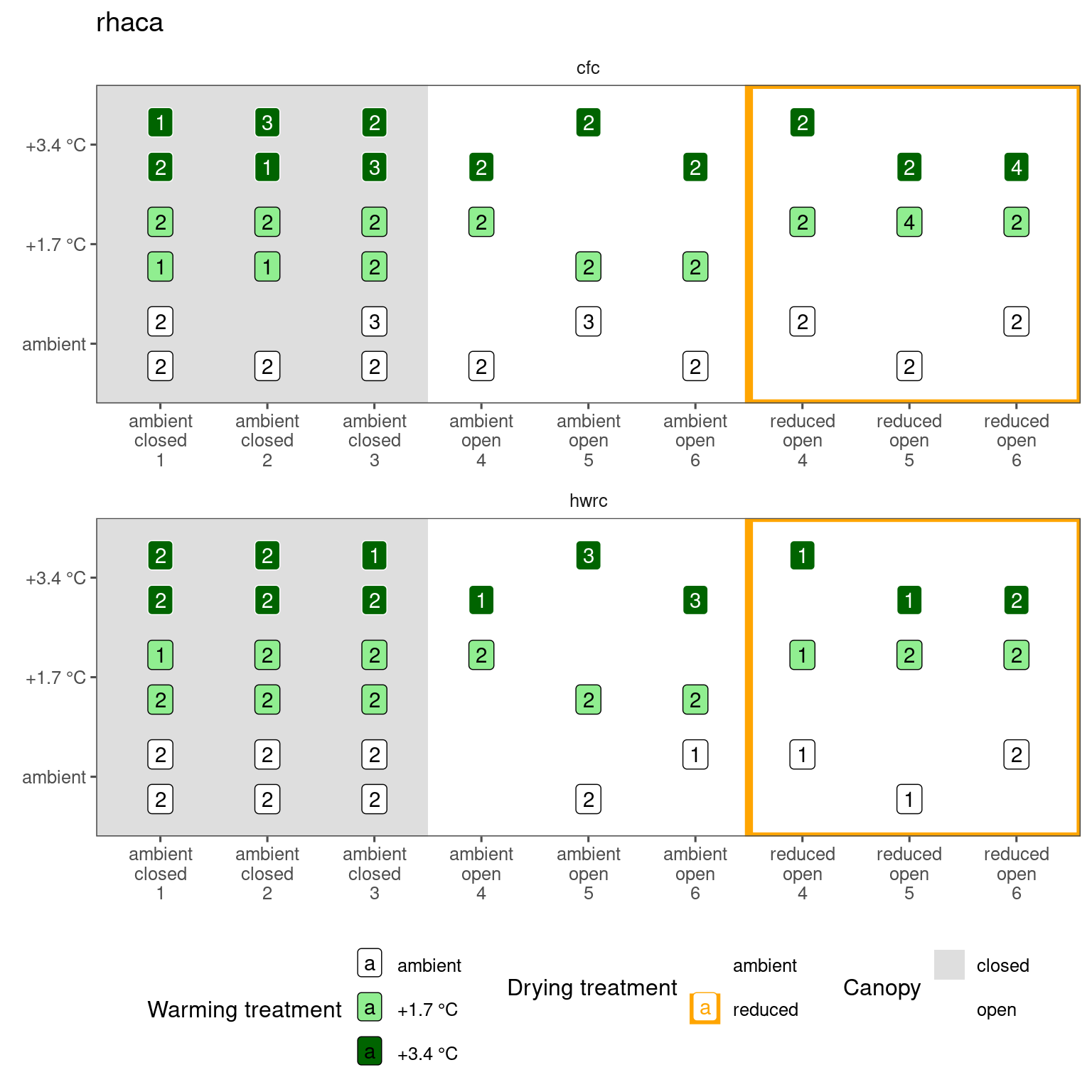This screenshot has height=1092, width=1092.
Task: Click white 3 tile in cfc ambient open 5
Action: [588, 321]
